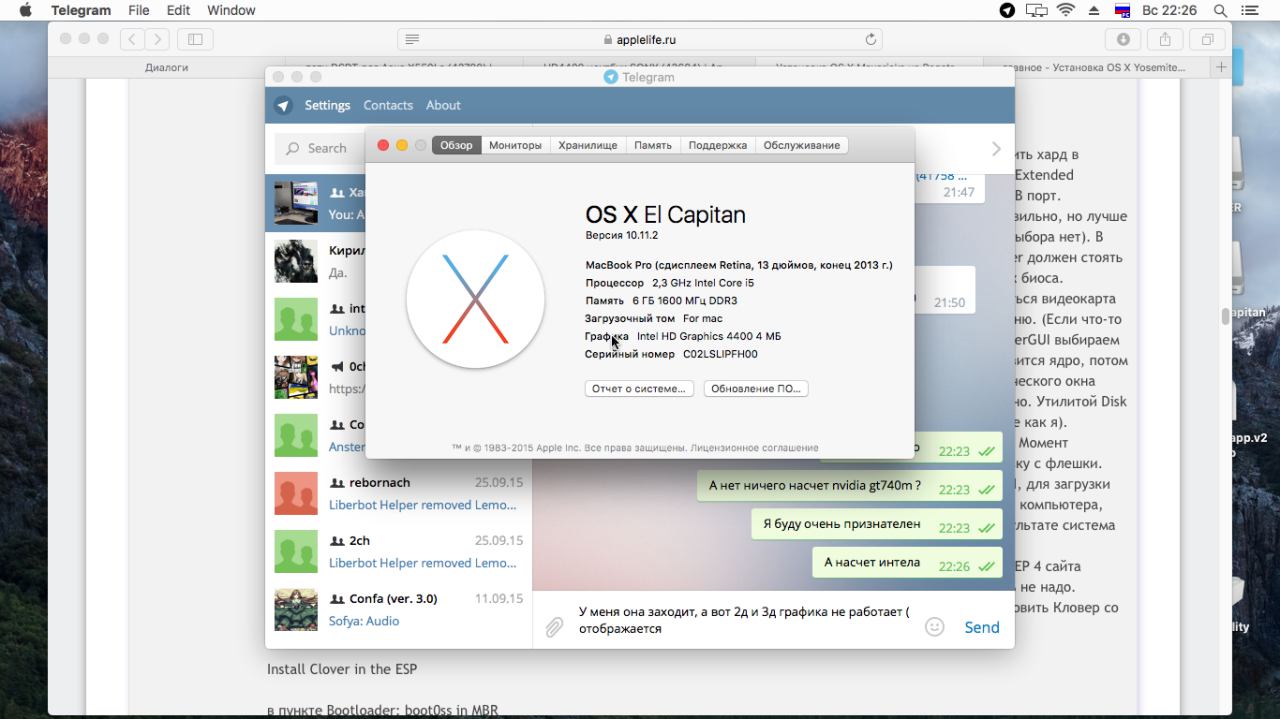Click Send in Telegram

point(981,627)
